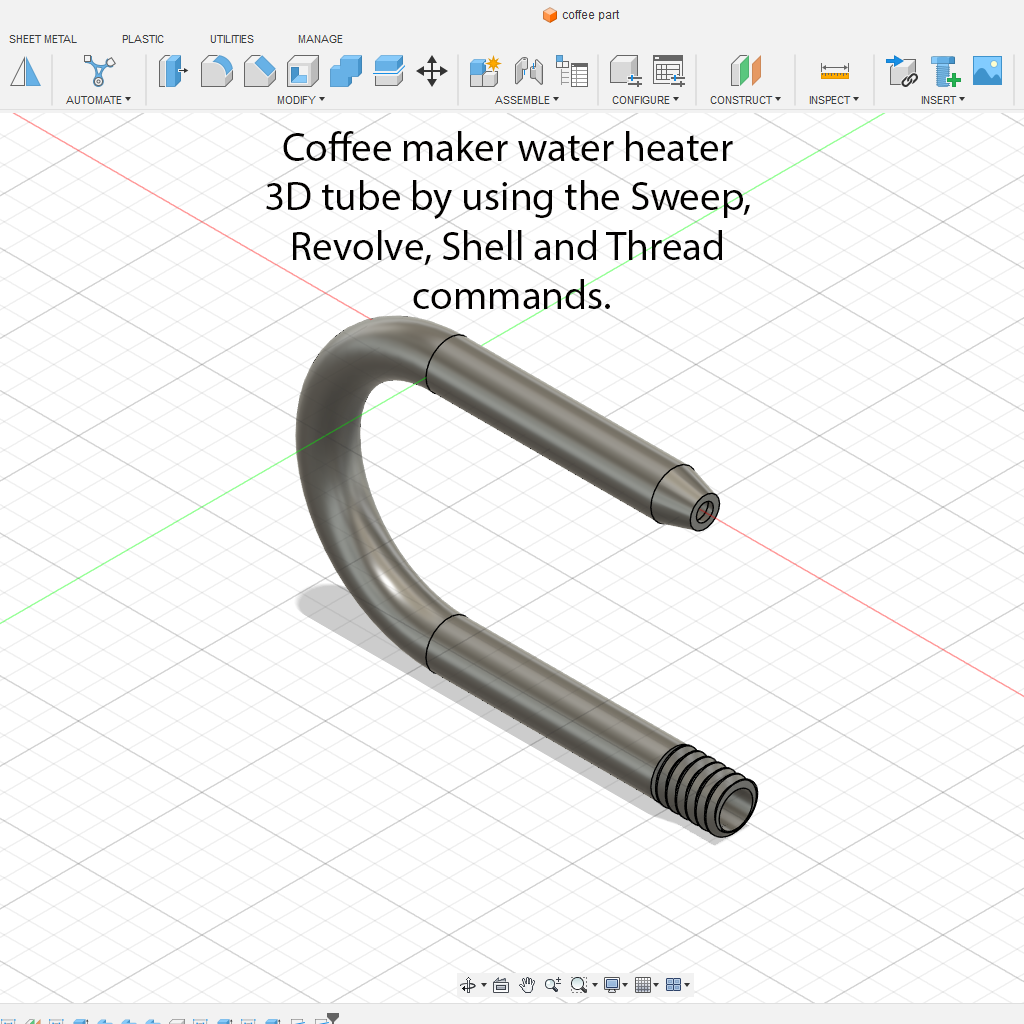Image resolution: width=1024 pixels, height=1024 pixels.
Task: Click the Insert McMaster-Carr component icon
Action: (945, 71)
